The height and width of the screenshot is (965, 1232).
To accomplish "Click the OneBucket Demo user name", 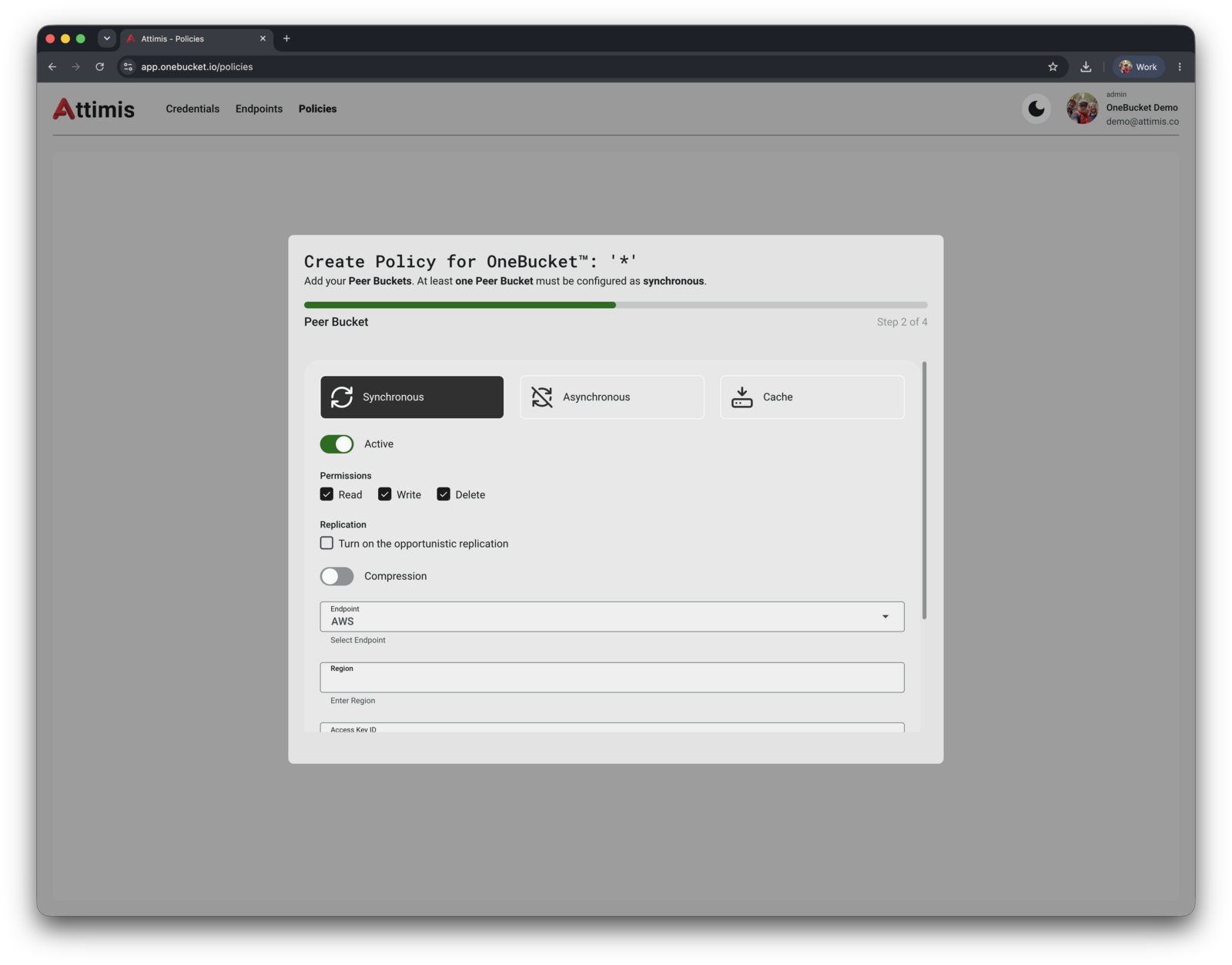I will 1142,108.
